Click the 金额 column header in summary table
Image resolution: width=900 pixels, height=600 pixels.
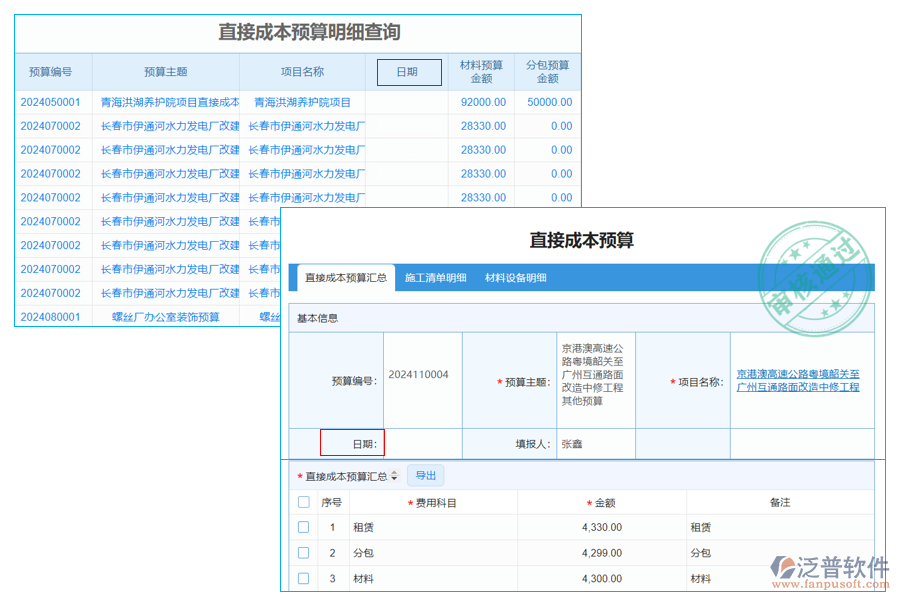tap(604, 503)
